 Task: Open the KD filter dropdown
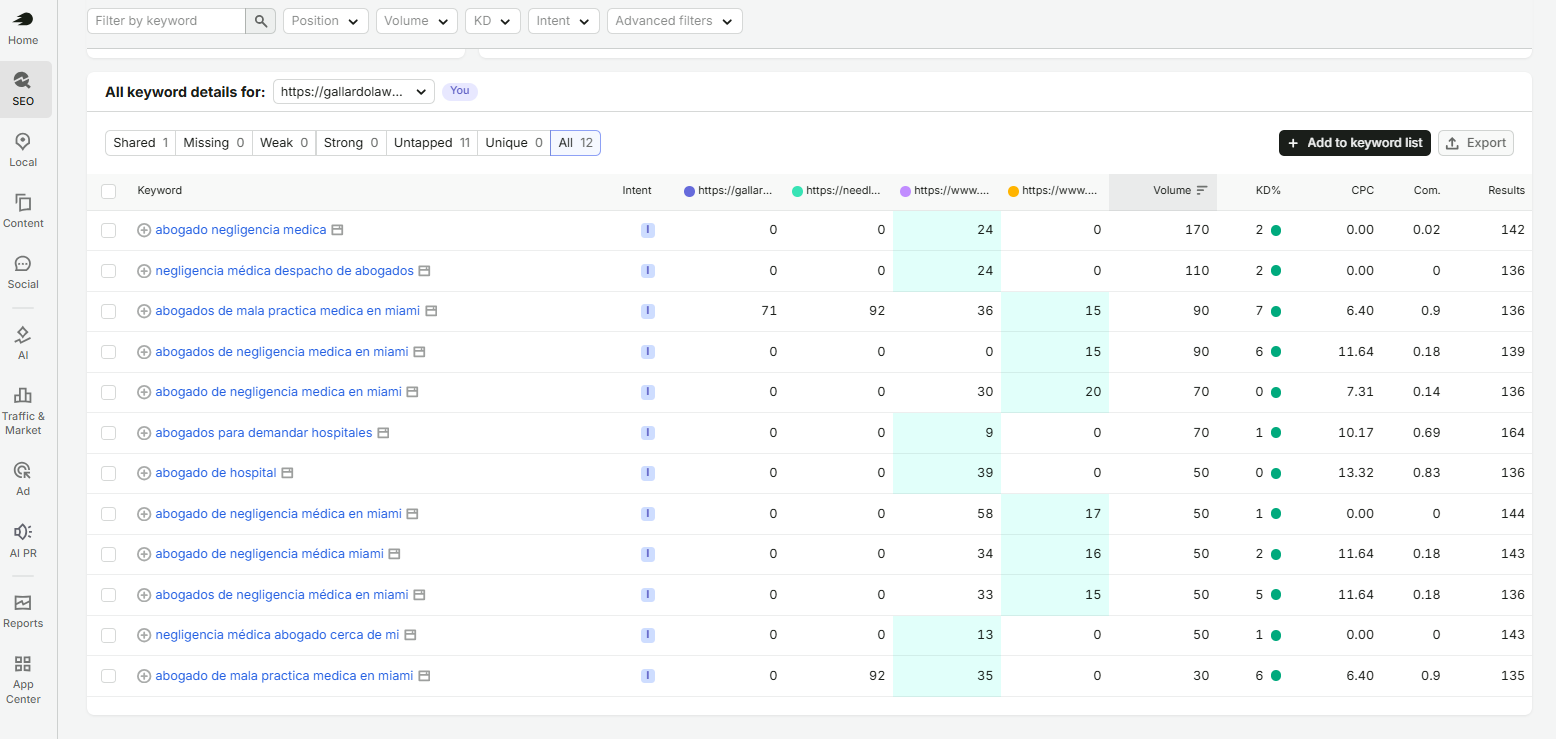click(493, 21)
